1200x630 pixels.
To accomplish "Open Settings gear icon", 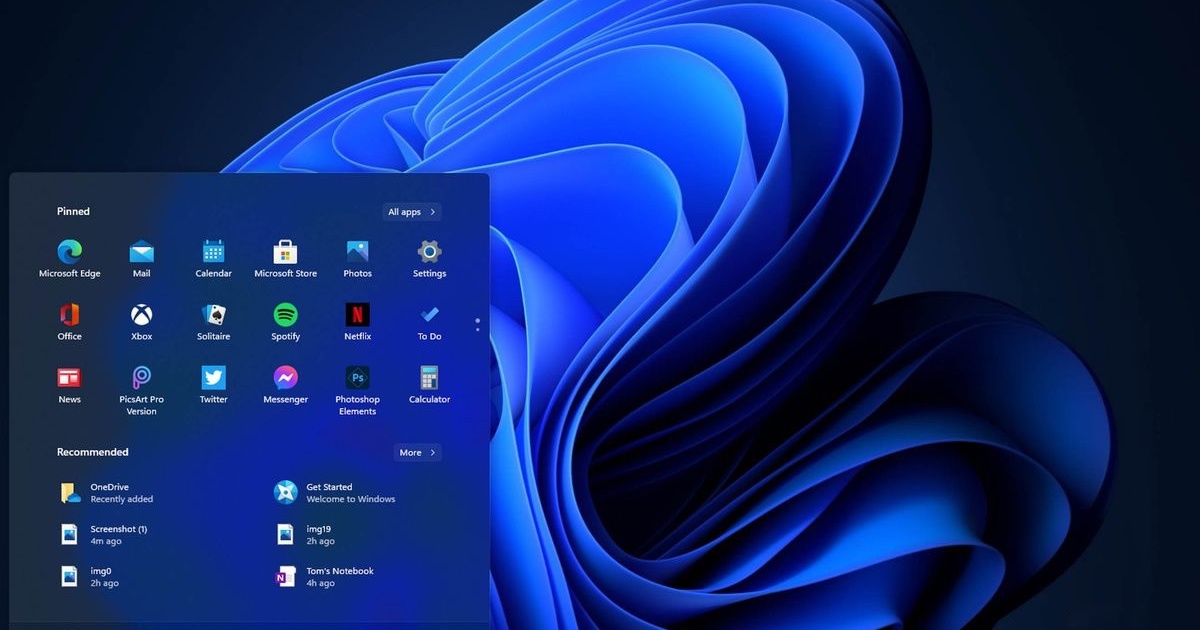I will 429,259.
